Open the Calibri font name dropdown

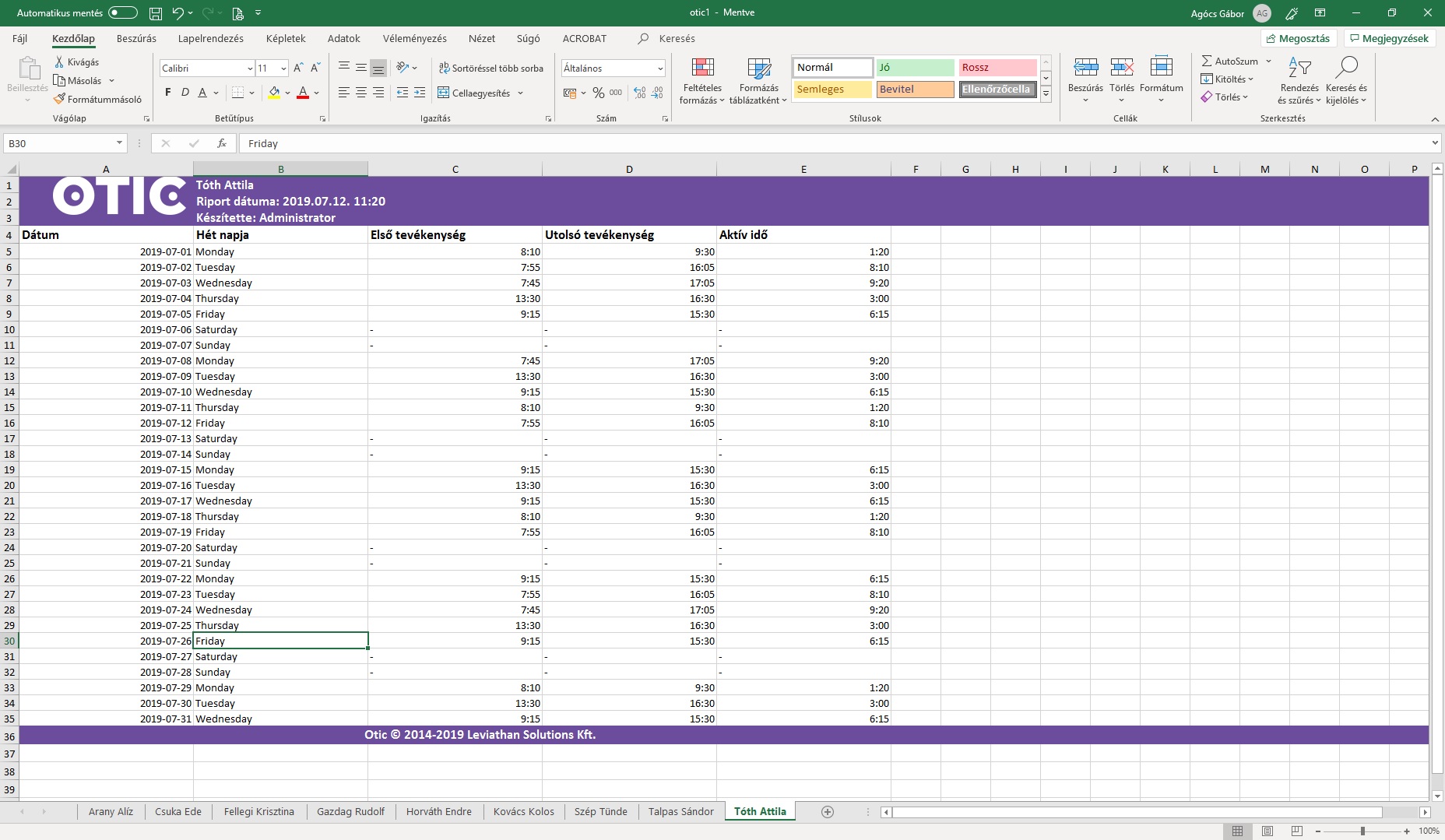pos(249,69)
